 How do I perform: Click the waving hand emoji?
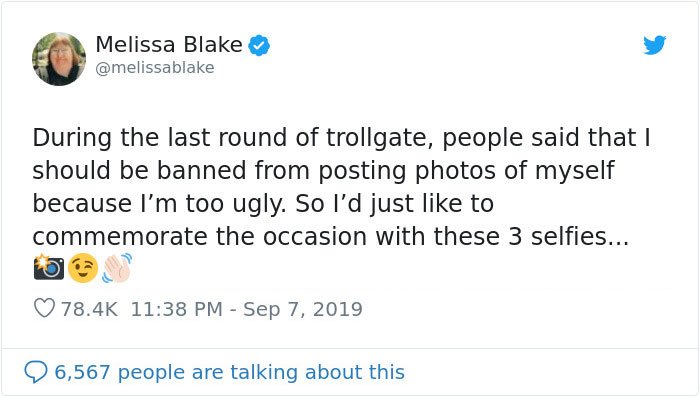coord(117,268)
